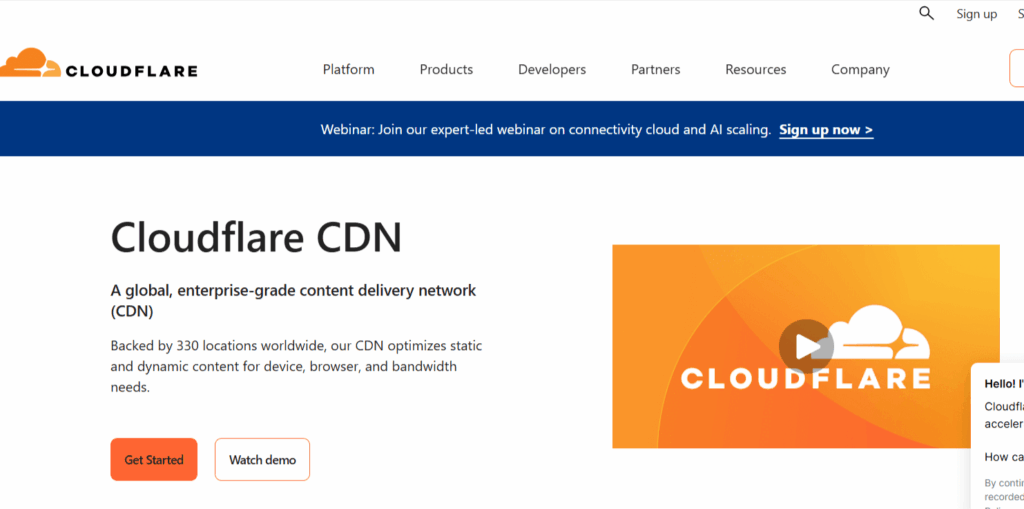Screen dimensions: 1024x509
Task: Open the Resources menu
Action: tap(756, 69)
